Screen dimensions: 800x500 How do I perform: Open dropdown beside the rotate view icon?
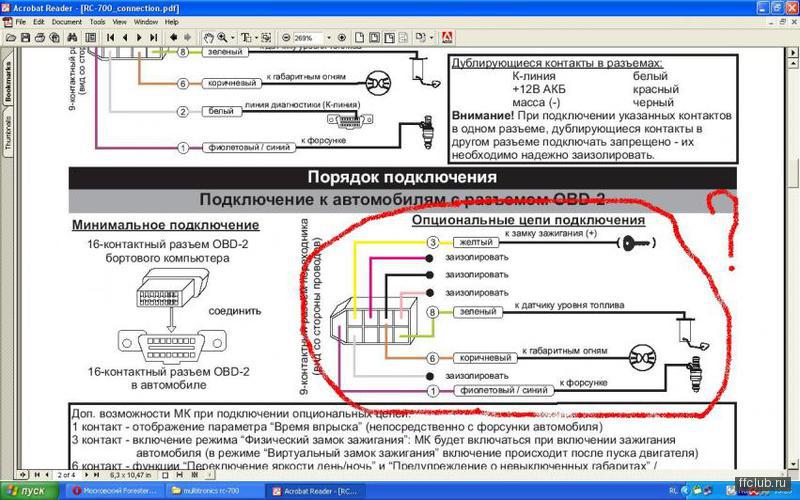point(431,38)
